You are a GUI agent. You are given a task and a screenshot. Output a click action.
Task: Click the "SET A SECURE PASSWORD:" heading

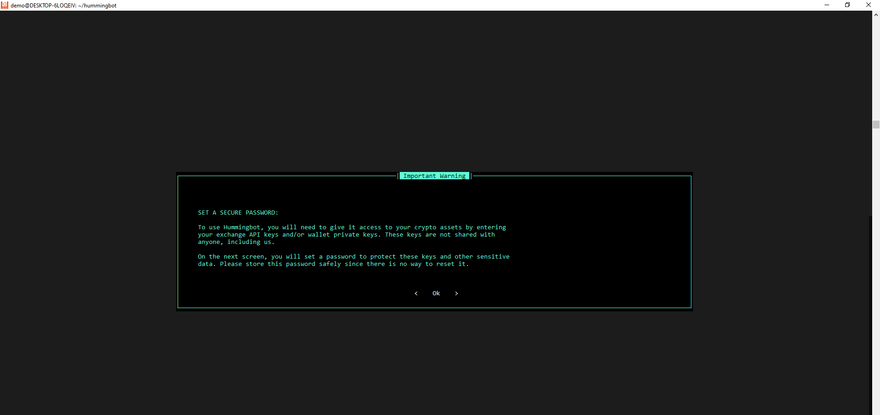238,212
